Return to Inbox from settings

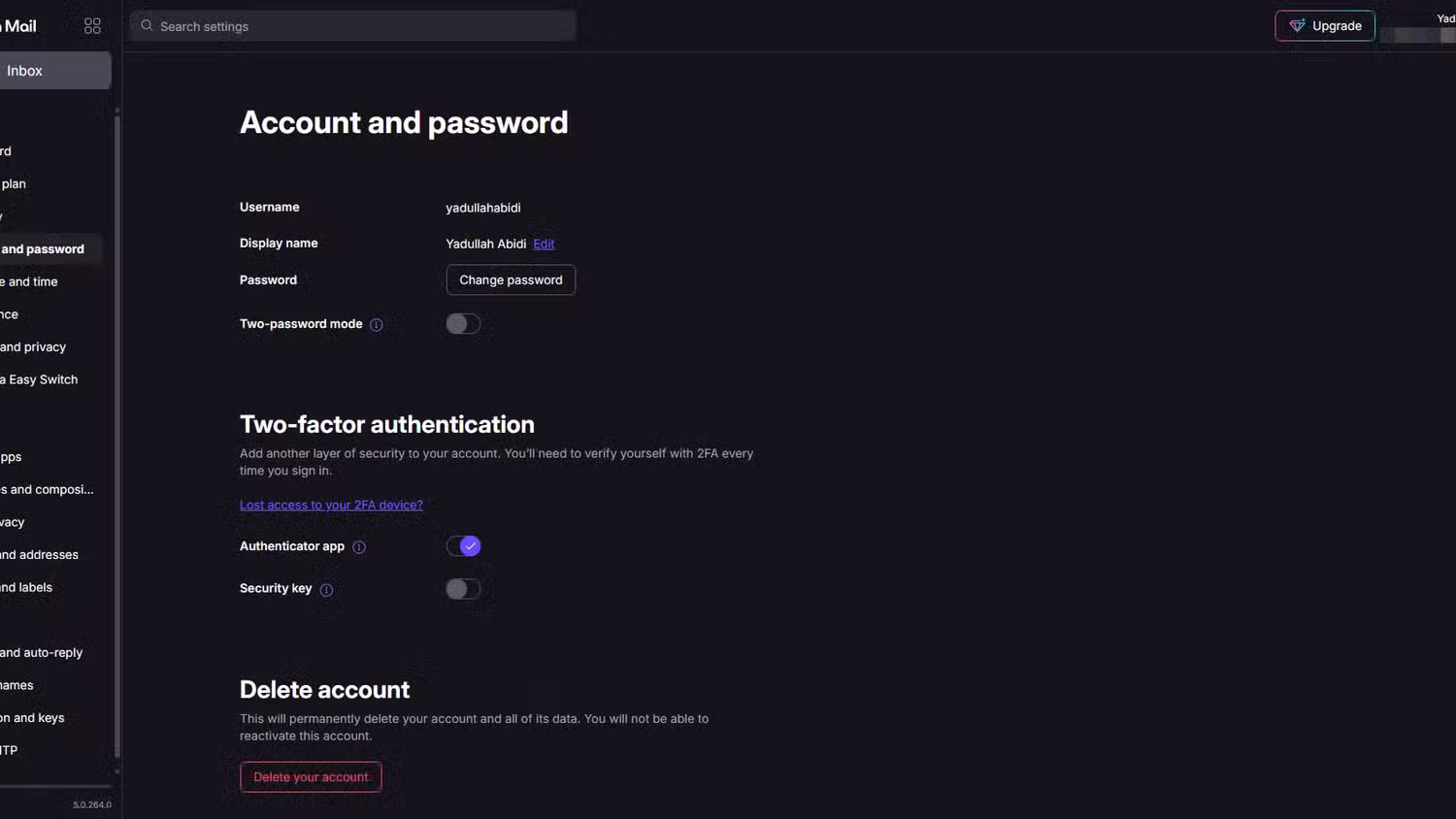tap(39, 71)
